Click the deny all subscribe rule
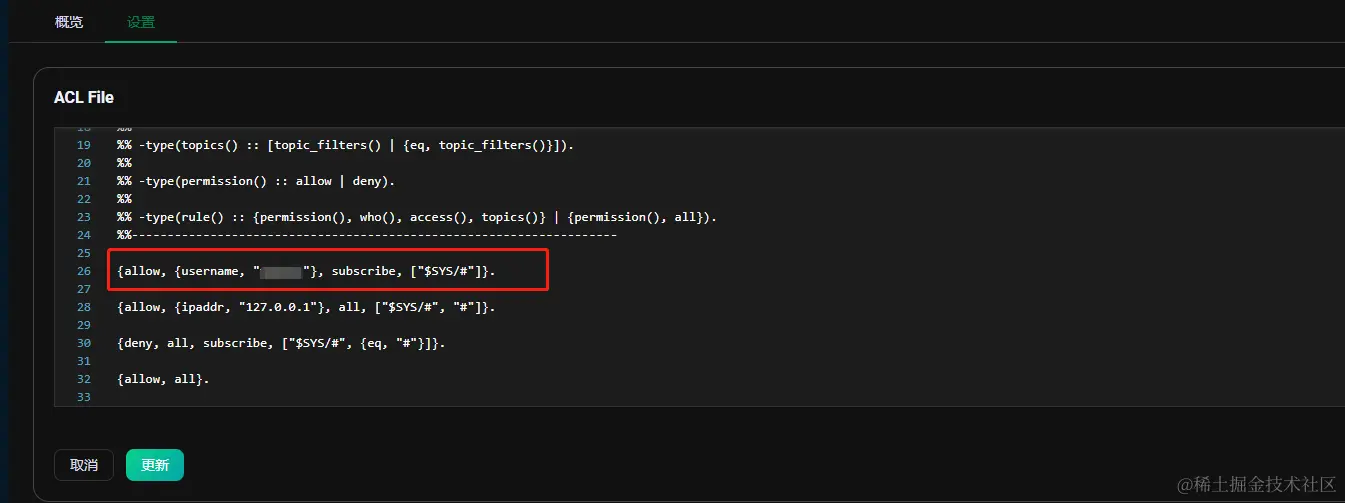1345x503 pixels. tap(281, 343)
